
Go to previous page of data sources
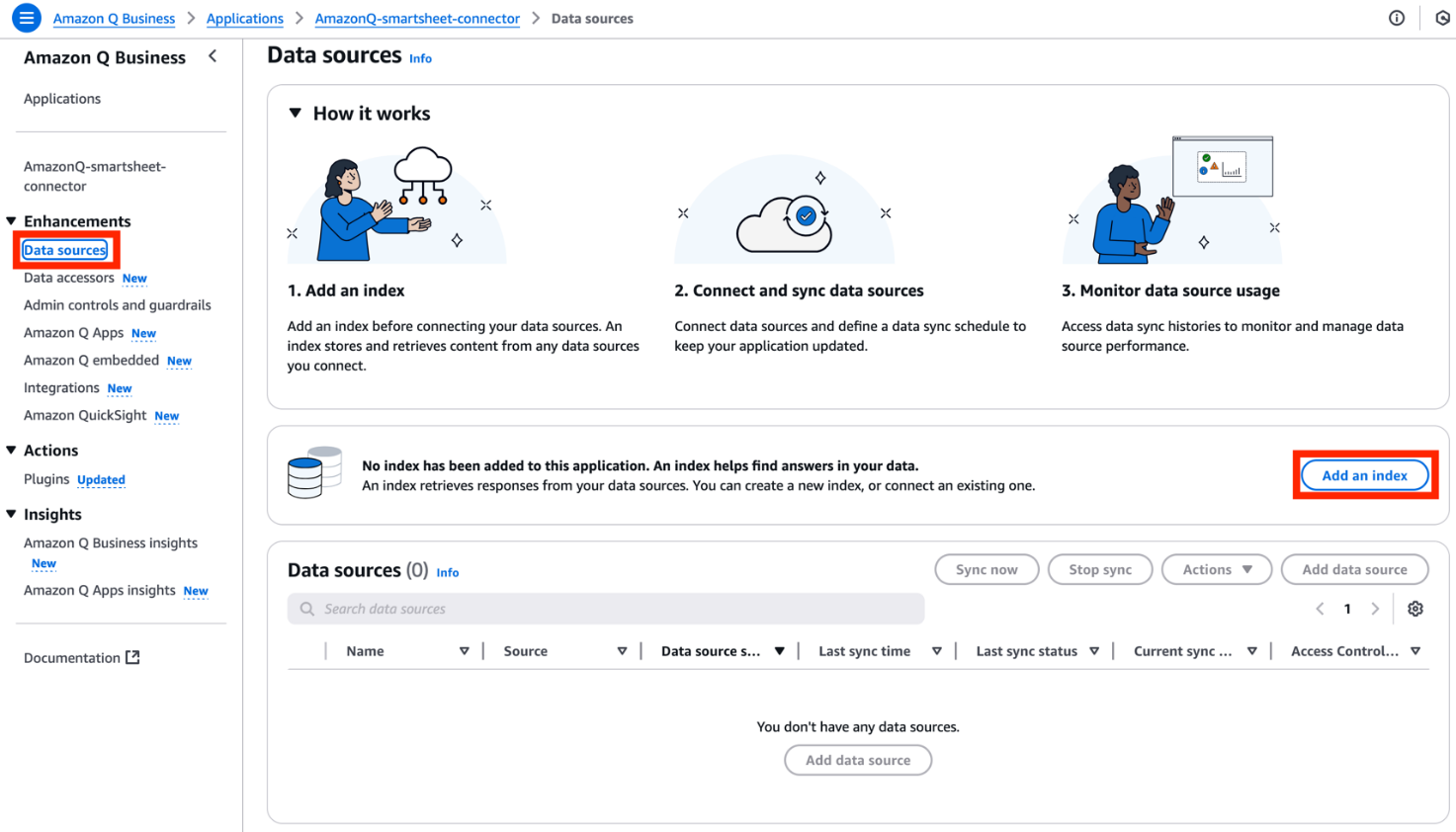tap(1320, 609)
